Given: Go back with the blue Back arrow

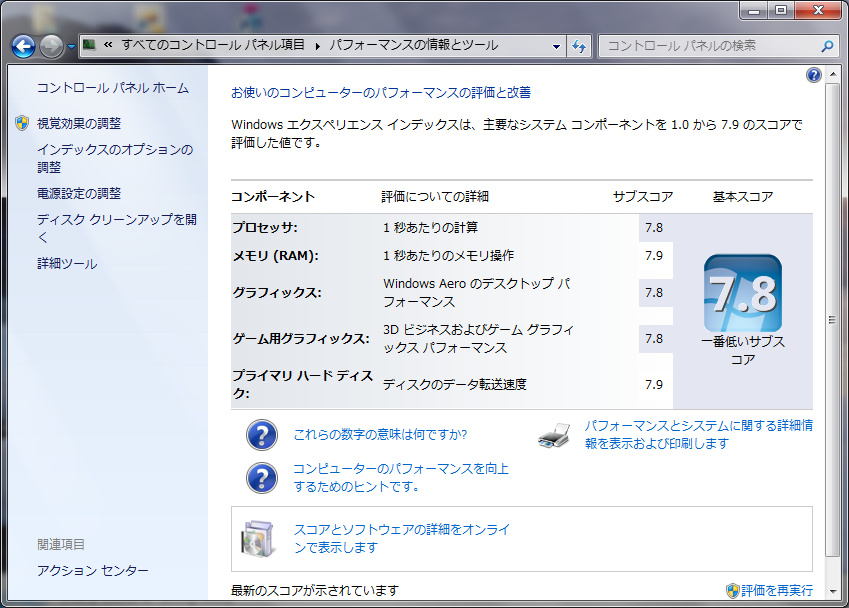Looking at the screenshot, I should coord(23,47).
